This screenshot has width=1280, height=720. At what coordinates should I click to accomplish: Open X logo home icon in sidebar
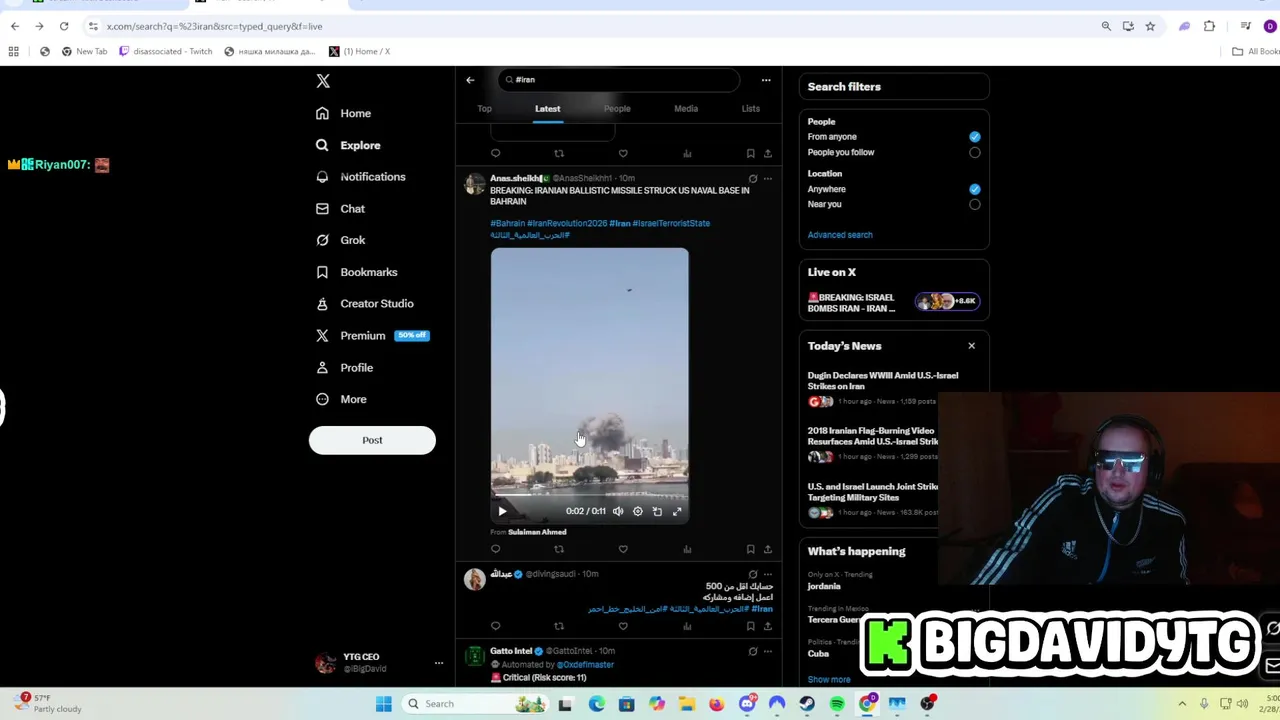(323, 81)
